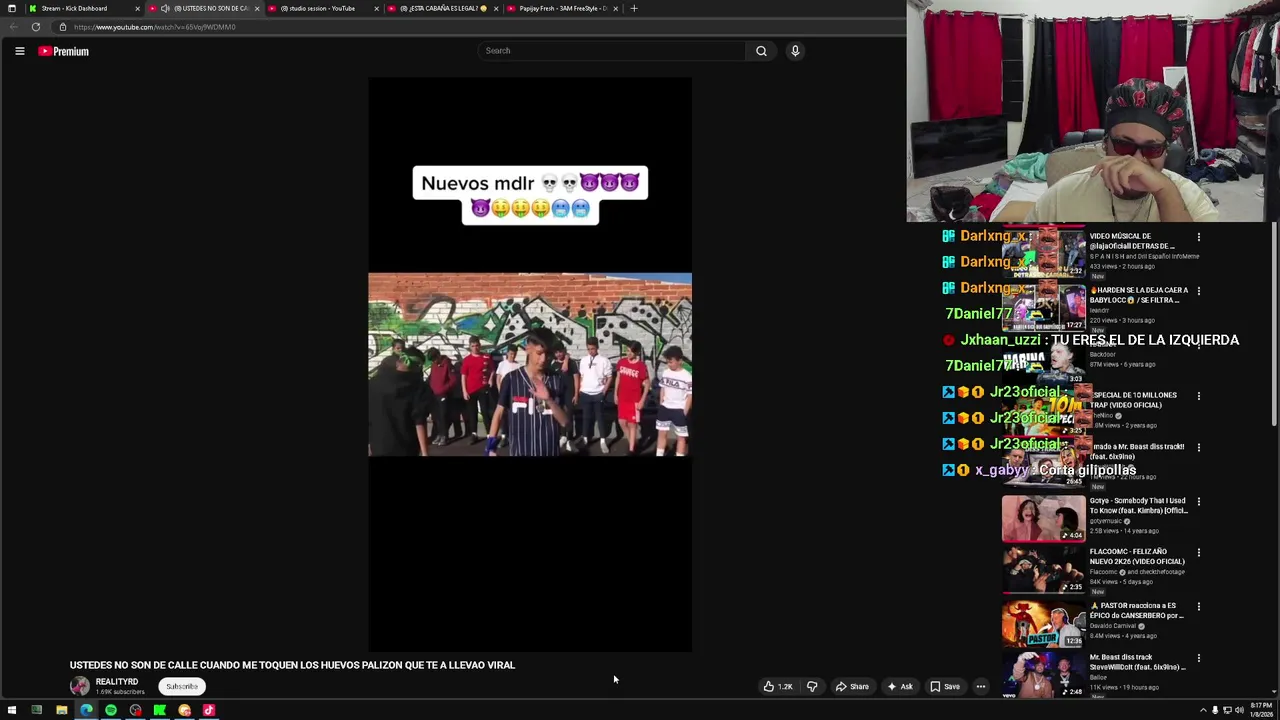
Task: Open the Windows Start menu
Action: click(12, 711)
